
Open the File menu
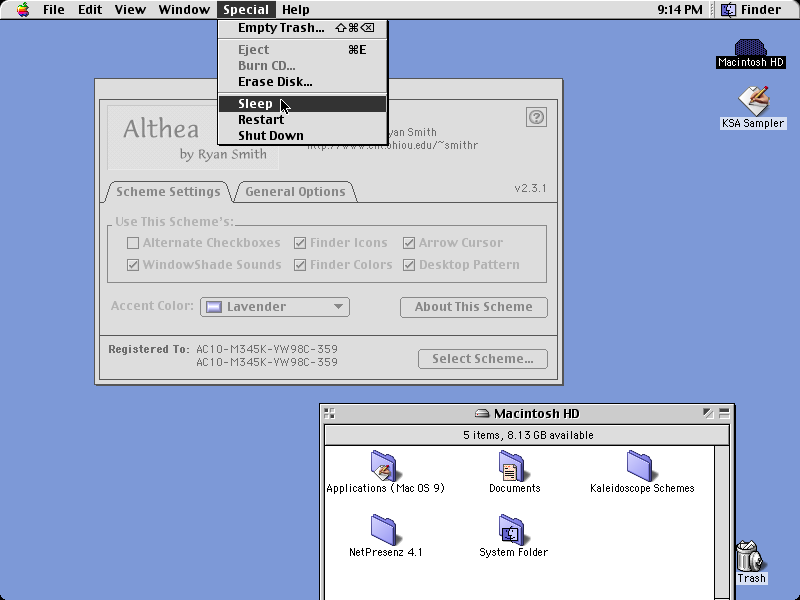click(54, 10)
